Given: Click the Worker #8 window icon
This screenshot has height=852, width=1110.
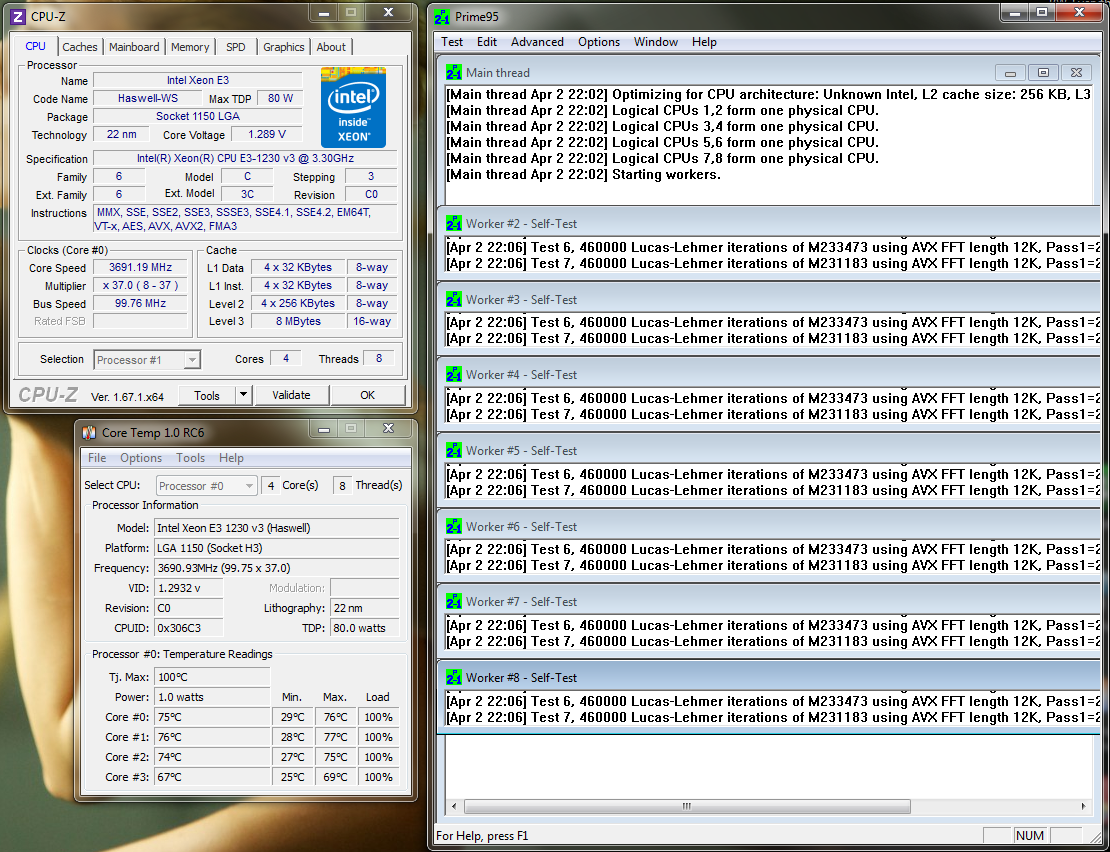Looking at the screenshot, I should tap(454, 678).
